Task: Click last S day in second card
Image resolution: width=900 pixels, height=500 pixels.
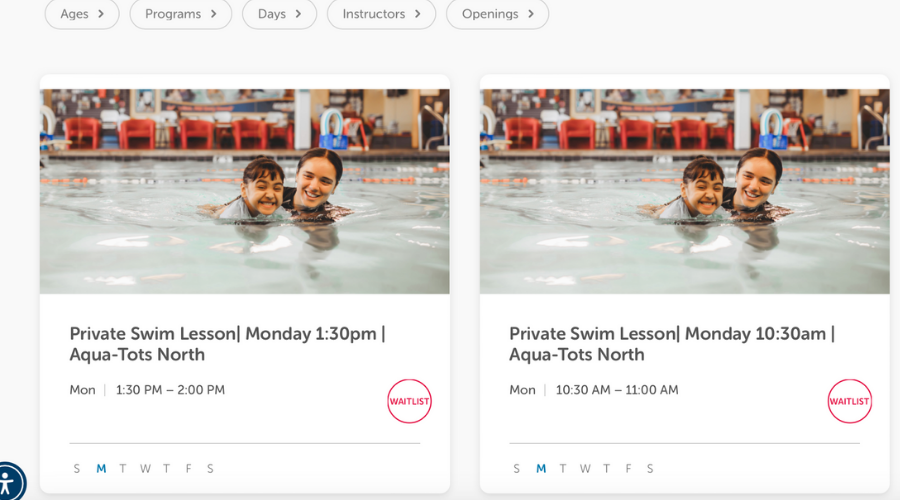Action: (x=650, y=468)
